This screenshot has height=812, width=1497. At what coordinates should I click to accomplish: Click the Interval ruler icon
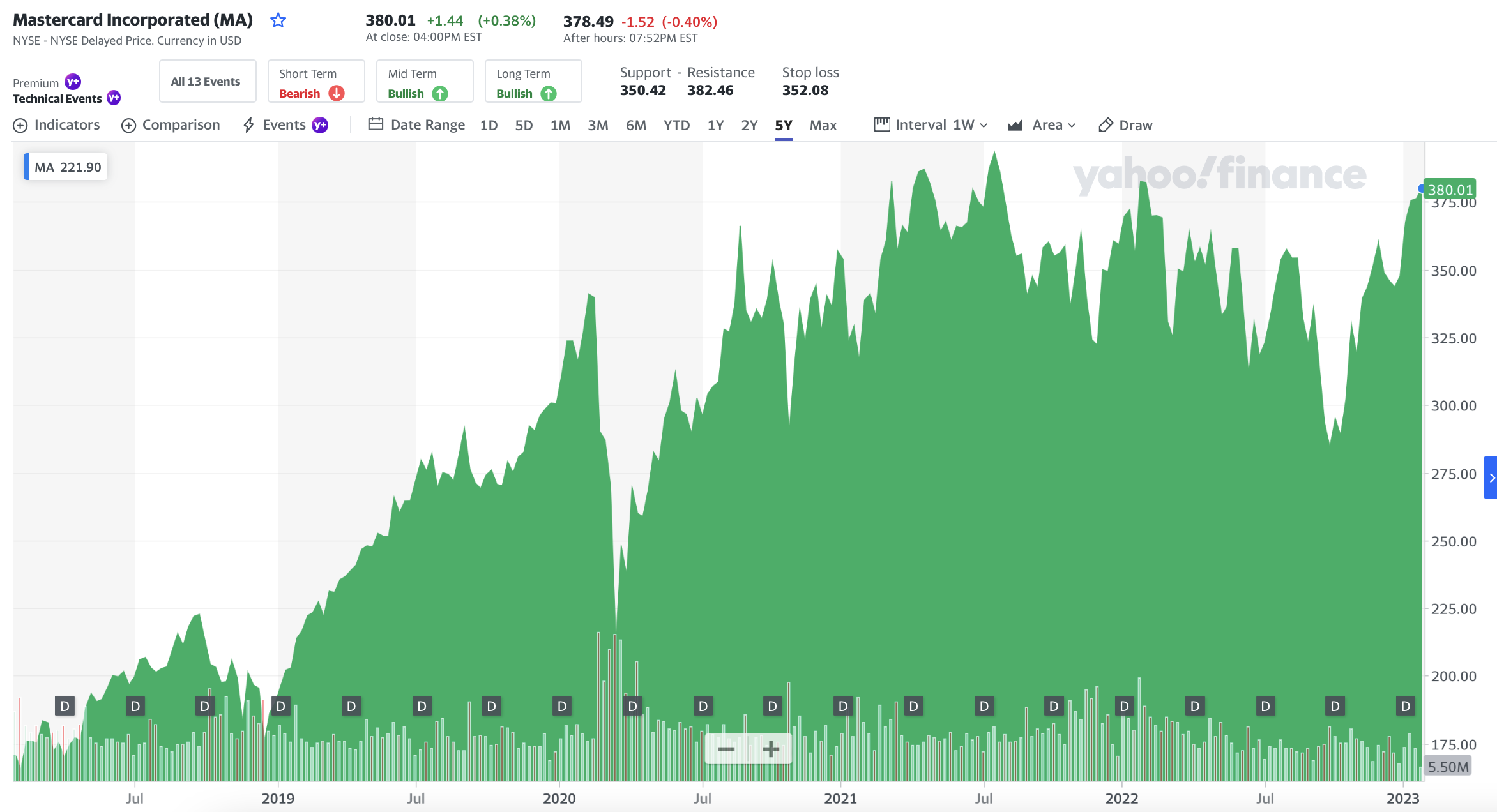click(x=882, y=124)
